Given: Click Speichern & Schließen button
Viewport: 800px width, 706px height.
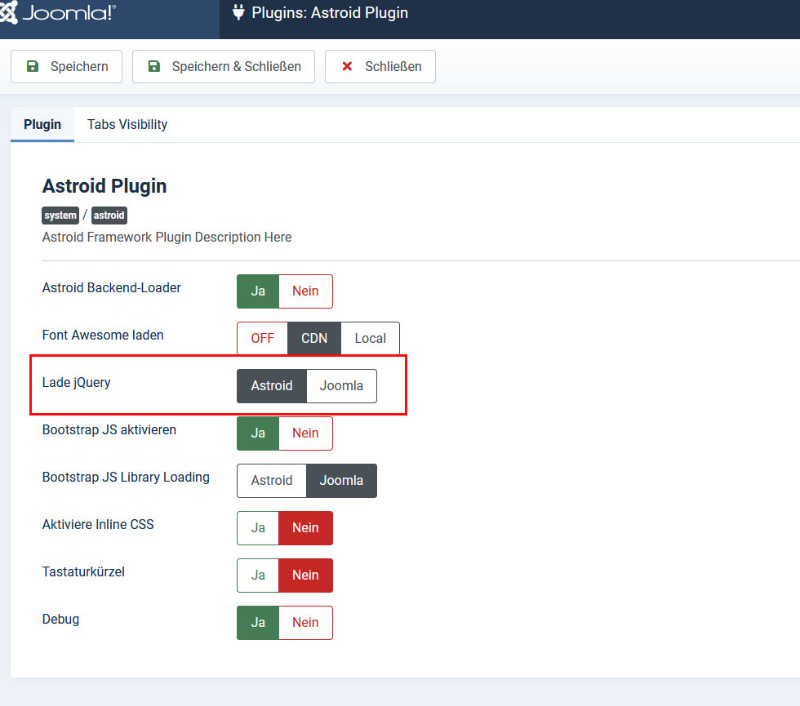Looking at the screenshot, I should 224,67.
